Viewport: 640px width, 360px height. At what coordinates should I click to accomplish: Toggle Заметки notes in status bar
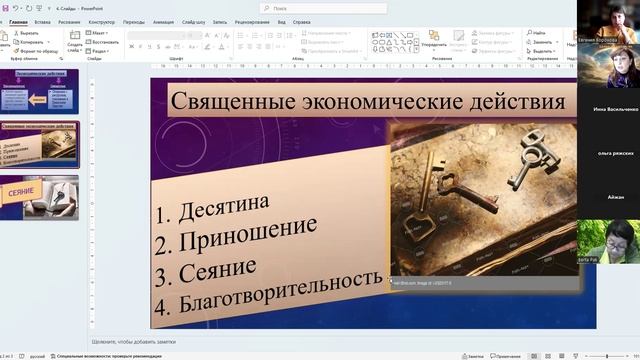(472, 356)
